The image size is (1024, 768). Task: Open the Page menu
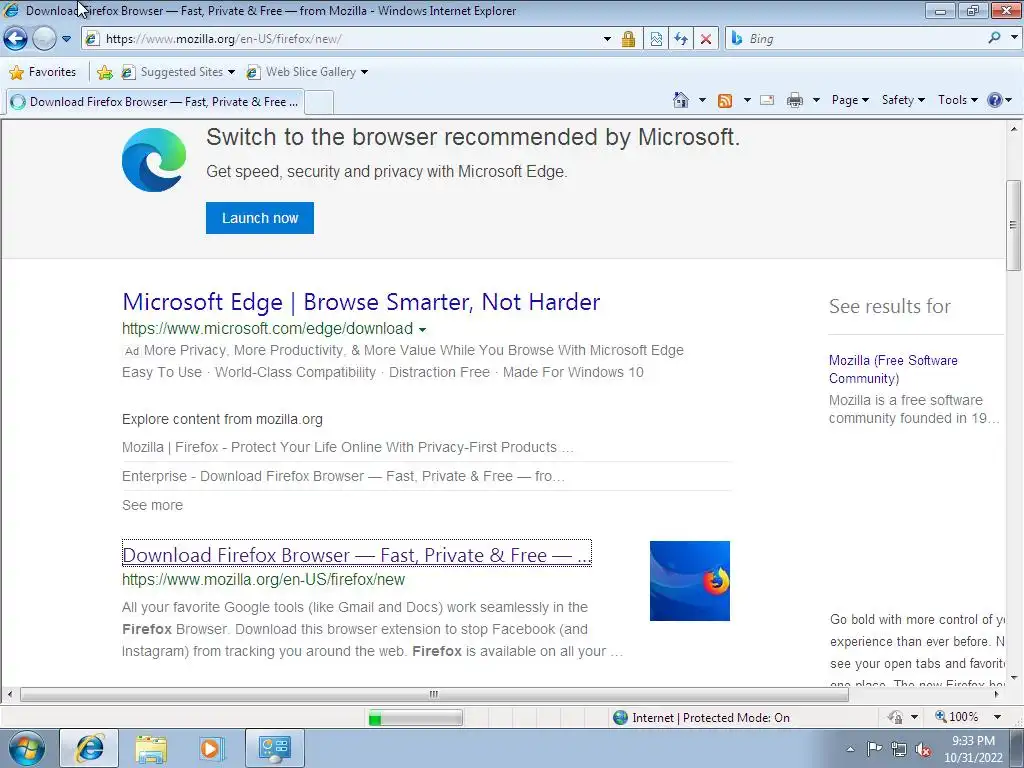tap(850, 100)
